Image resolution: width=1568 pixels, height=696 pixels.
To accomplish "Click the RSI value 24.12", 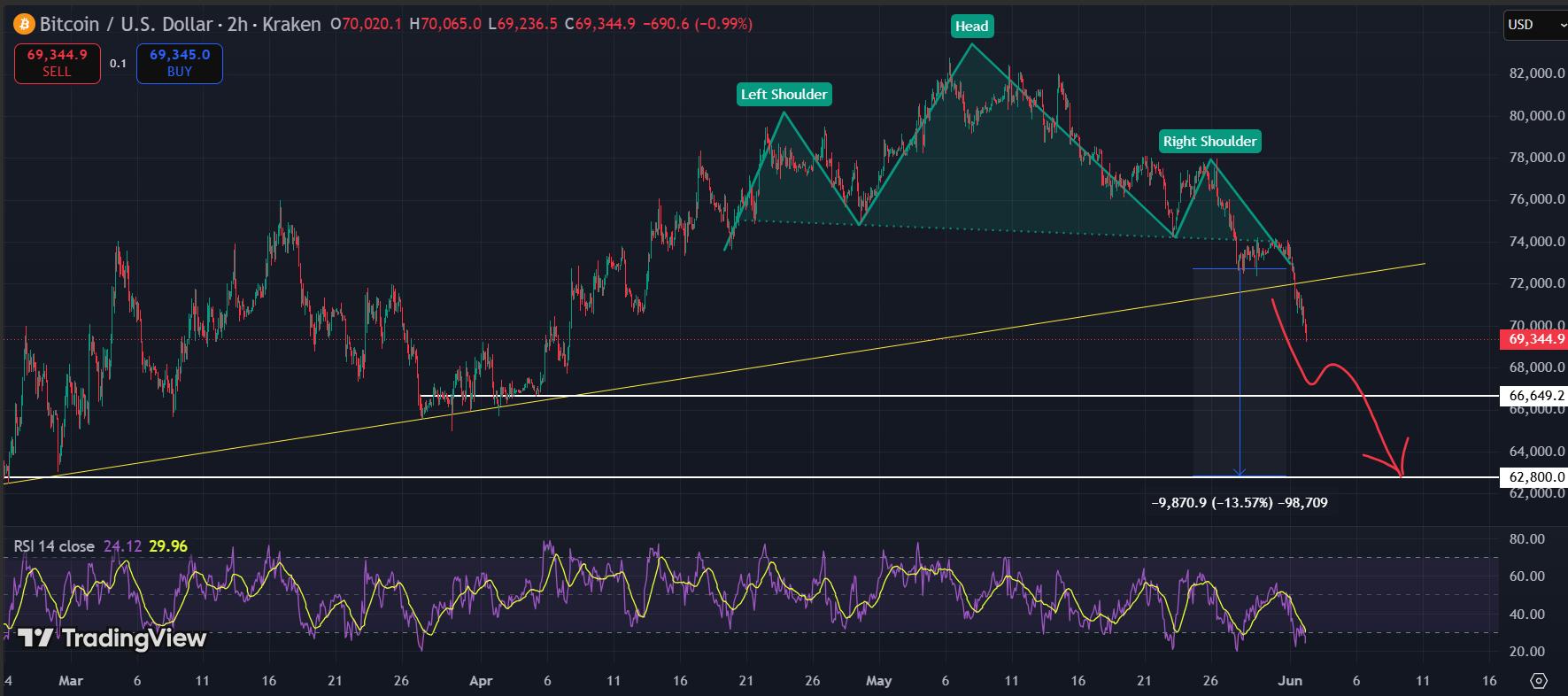I will 122,546.
